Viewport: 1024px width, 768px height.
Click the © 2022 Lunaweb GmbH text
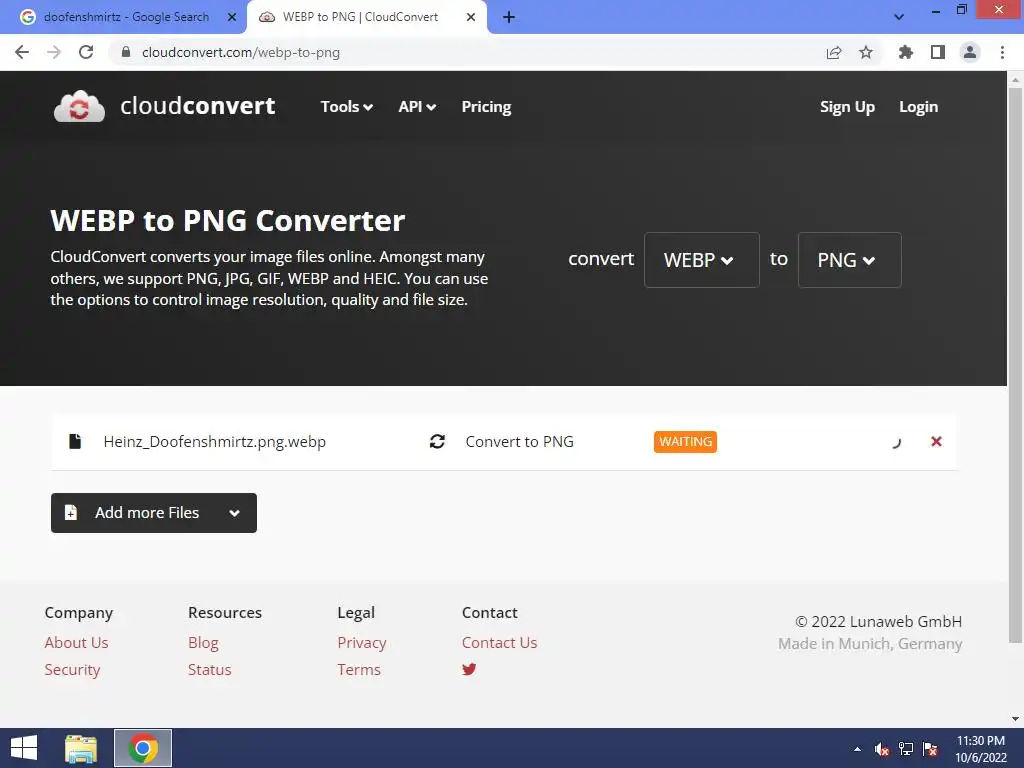(x=878, y=622)
